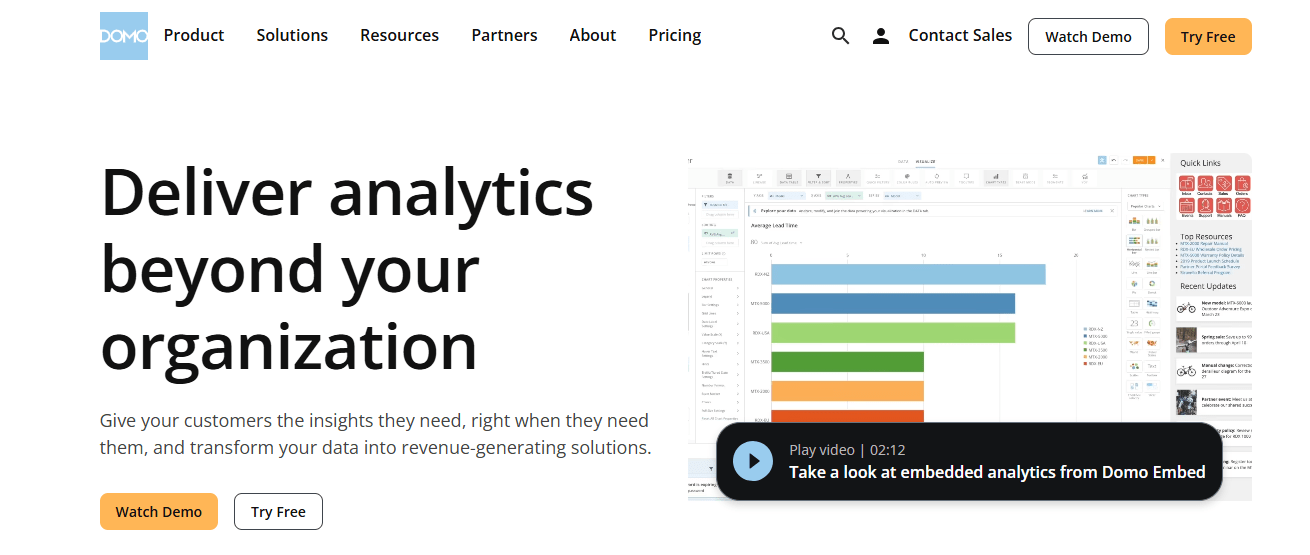Click the Contacts quick link icon
The image size is (1310, 555).
coord(1205,184)
